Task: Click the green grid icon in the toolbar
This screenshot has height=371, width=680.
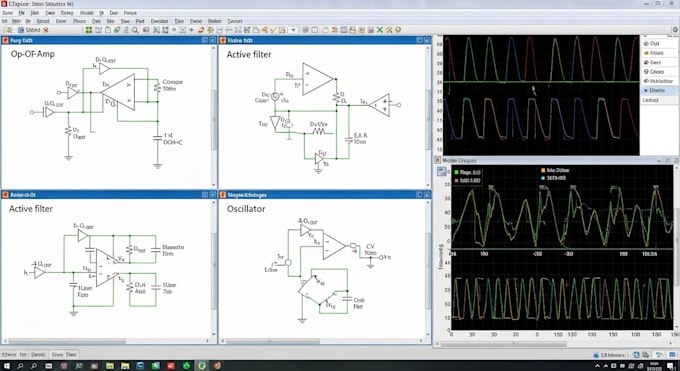Action: pyautogui.click(x=88, y=30)
